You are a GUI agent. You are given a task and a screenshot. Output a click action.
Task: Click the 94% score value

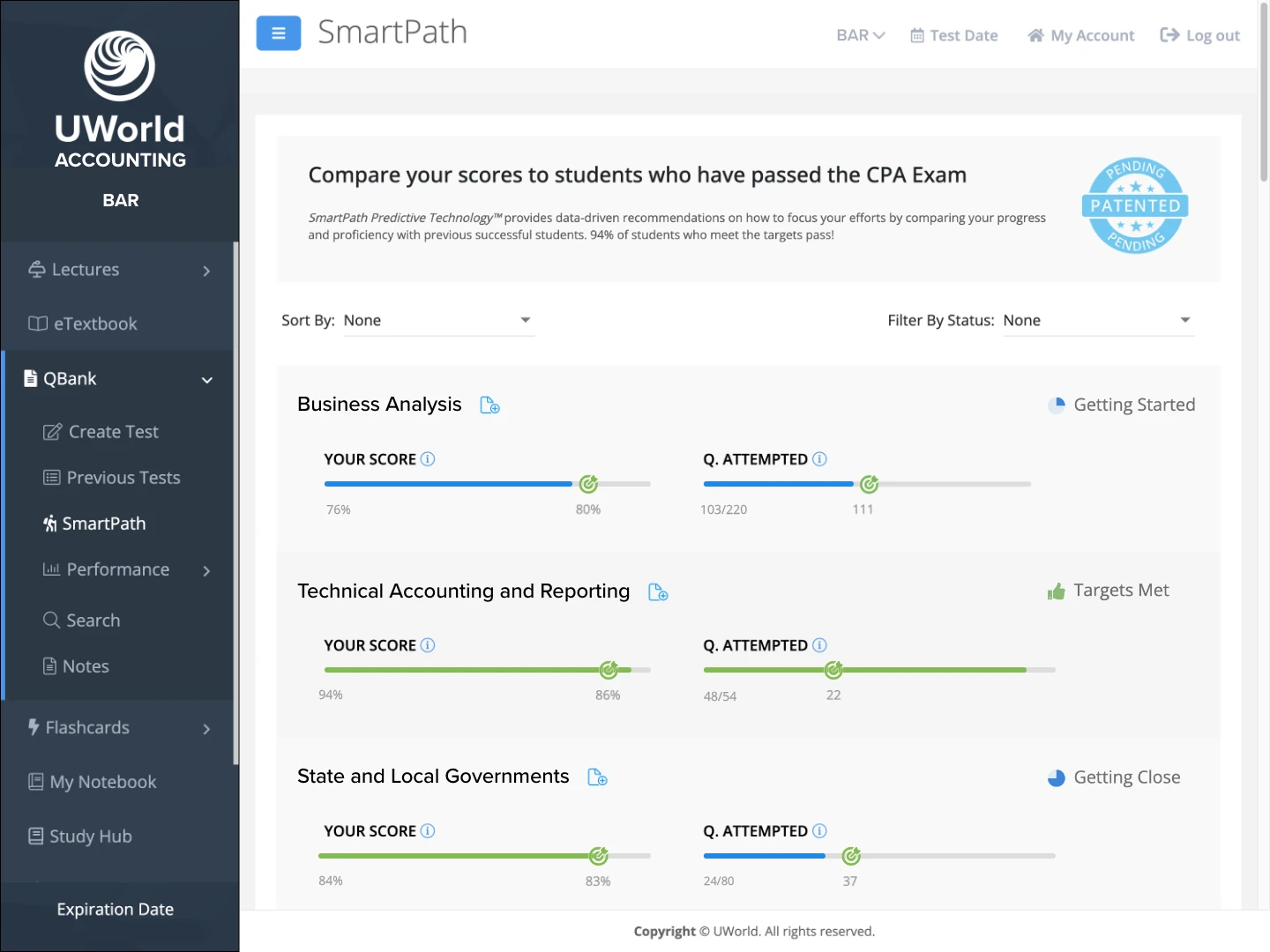pos(331,695)
